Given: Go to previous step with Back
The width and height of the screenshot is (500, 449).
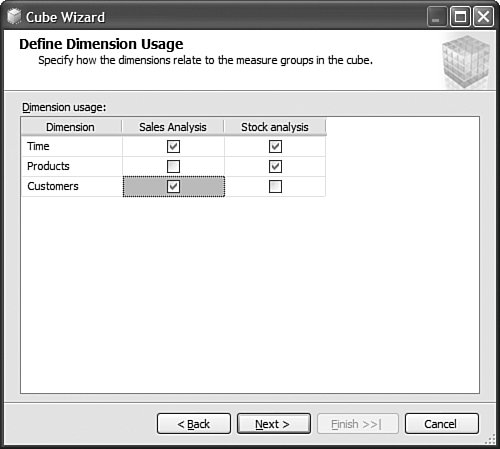Looking at the screenshot, I should 194,424.
